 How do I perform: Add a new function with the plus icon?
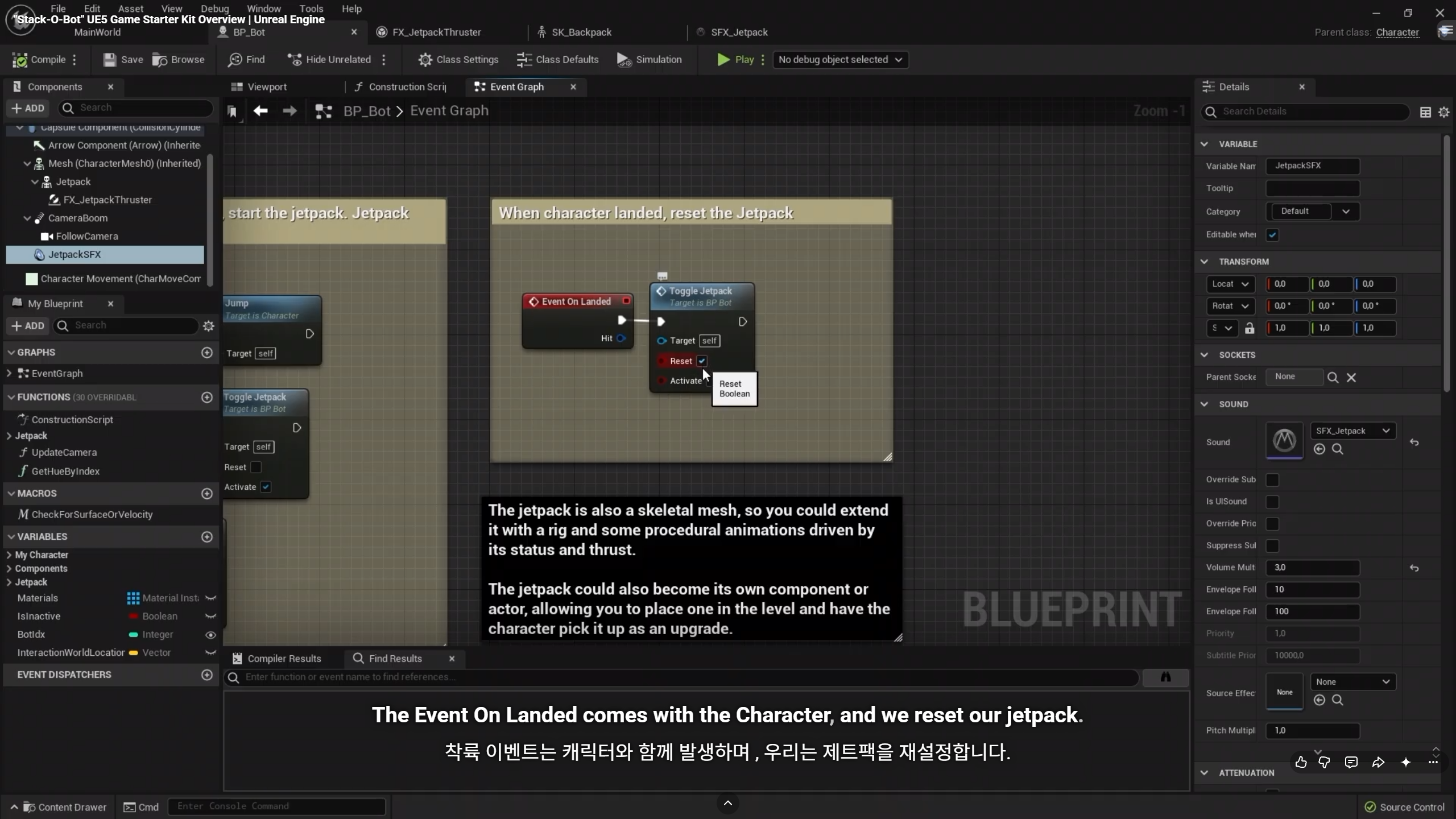coord(207,397)
